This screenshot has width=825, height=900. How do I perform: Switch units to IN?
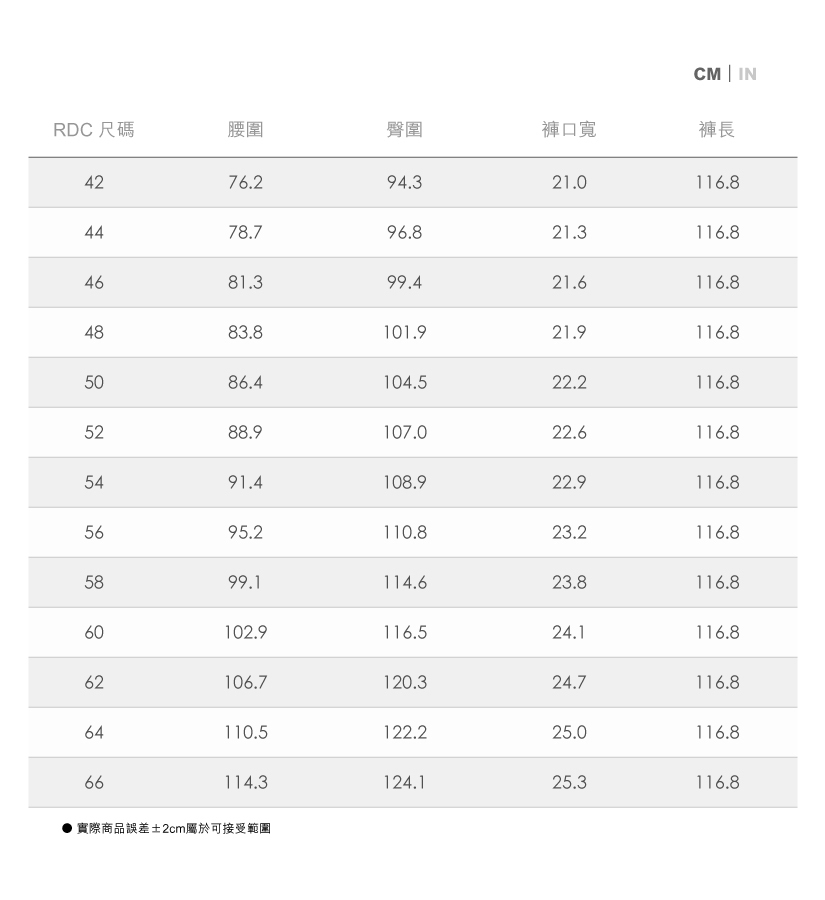click(747, 74)
